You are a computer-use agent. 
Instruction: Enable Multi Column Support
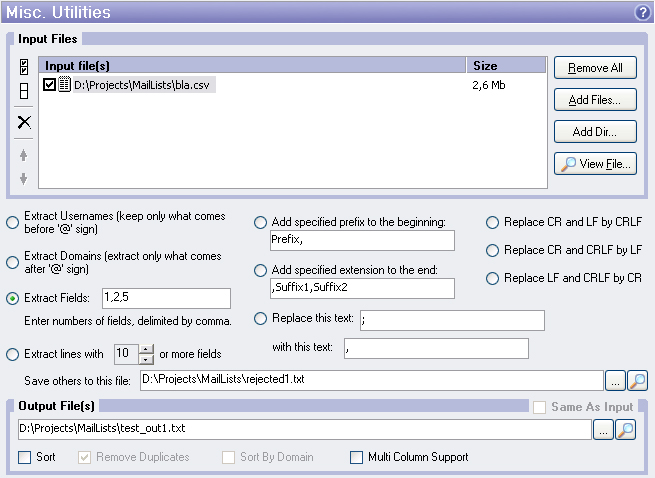[356, 457]
